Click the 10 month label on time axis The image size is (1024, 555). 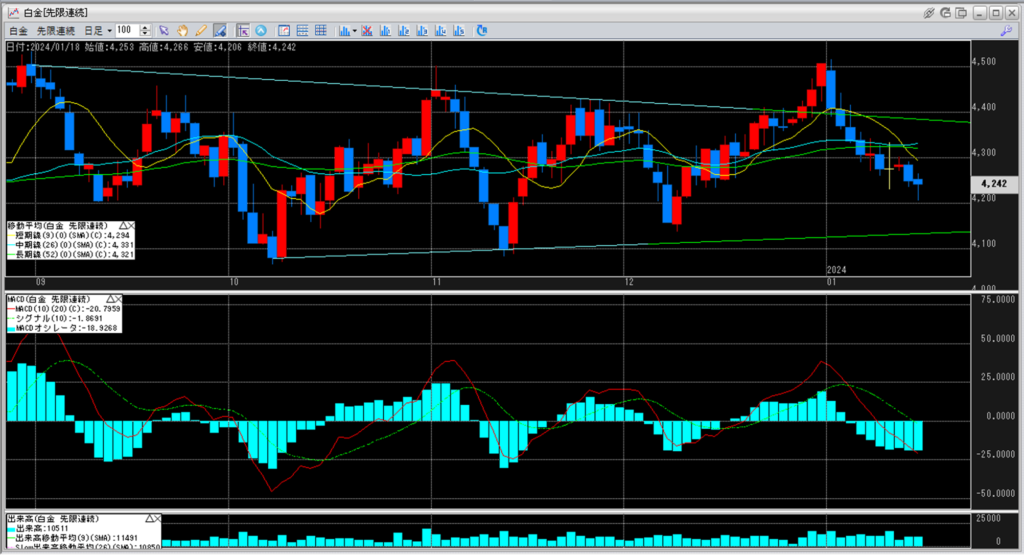(x=234, y=282)
